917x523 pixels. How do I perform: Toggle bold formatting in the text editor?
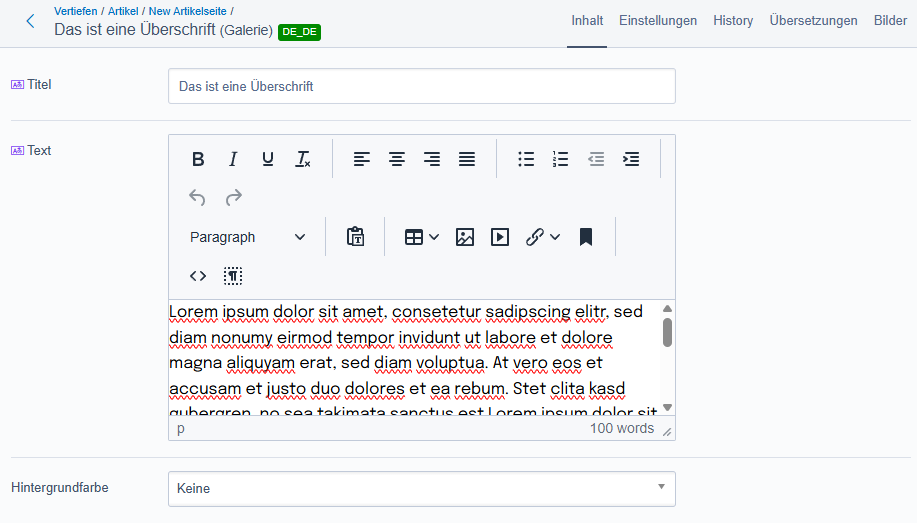(x=198, y=159)
